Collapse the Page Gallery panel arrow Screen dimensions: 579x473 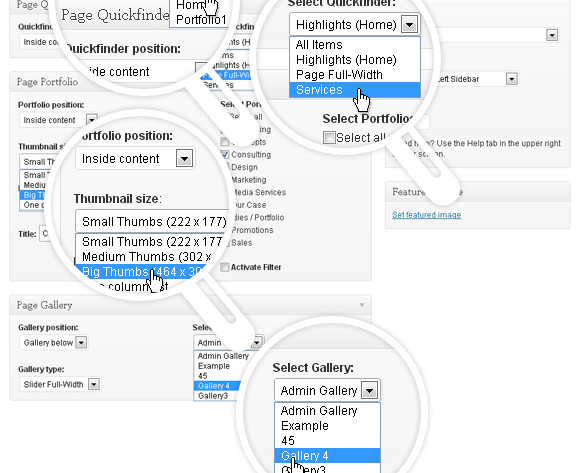[362, 305]
